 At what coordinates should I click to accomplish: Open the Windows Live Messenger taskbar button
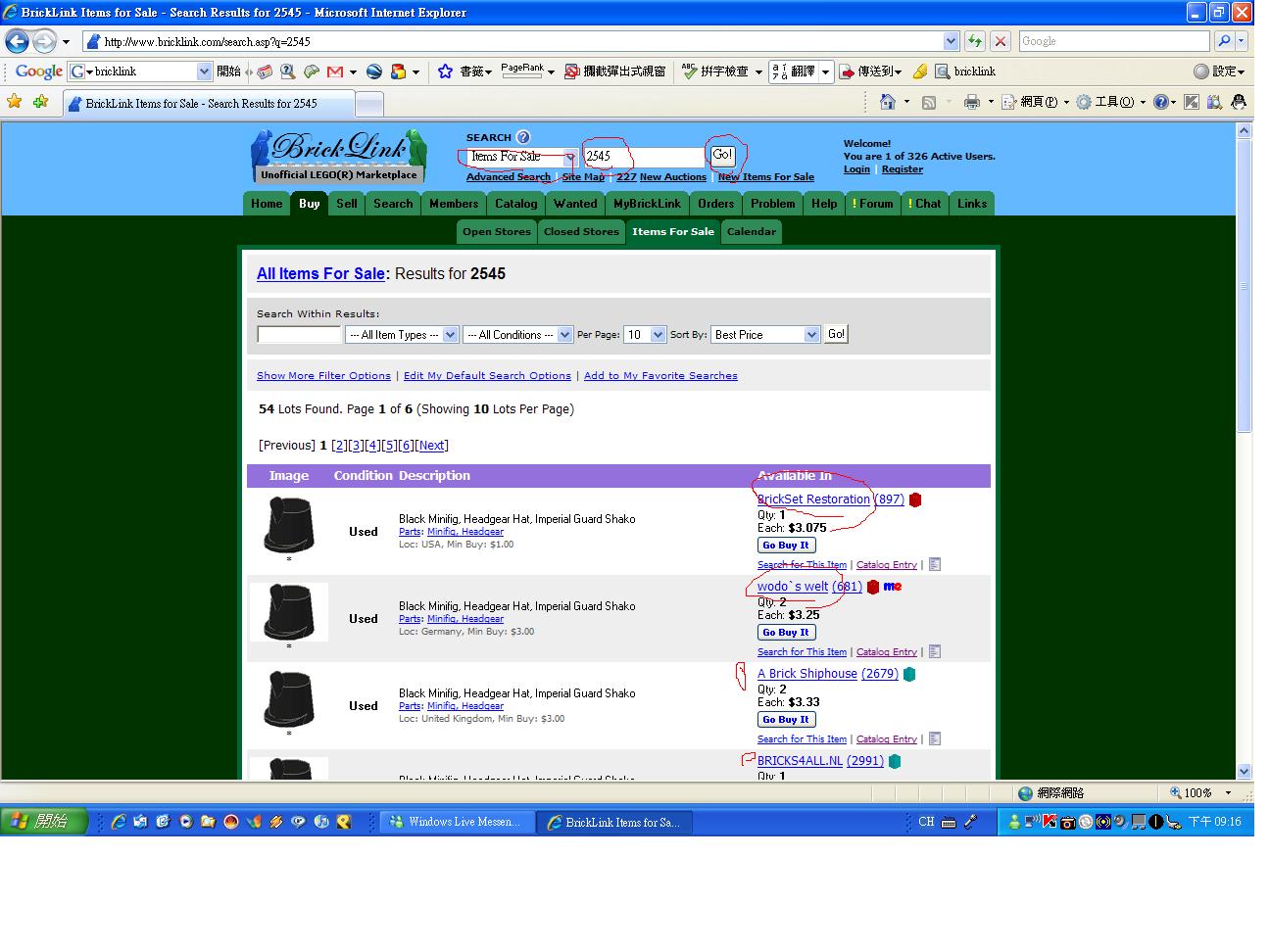[457, 822]
